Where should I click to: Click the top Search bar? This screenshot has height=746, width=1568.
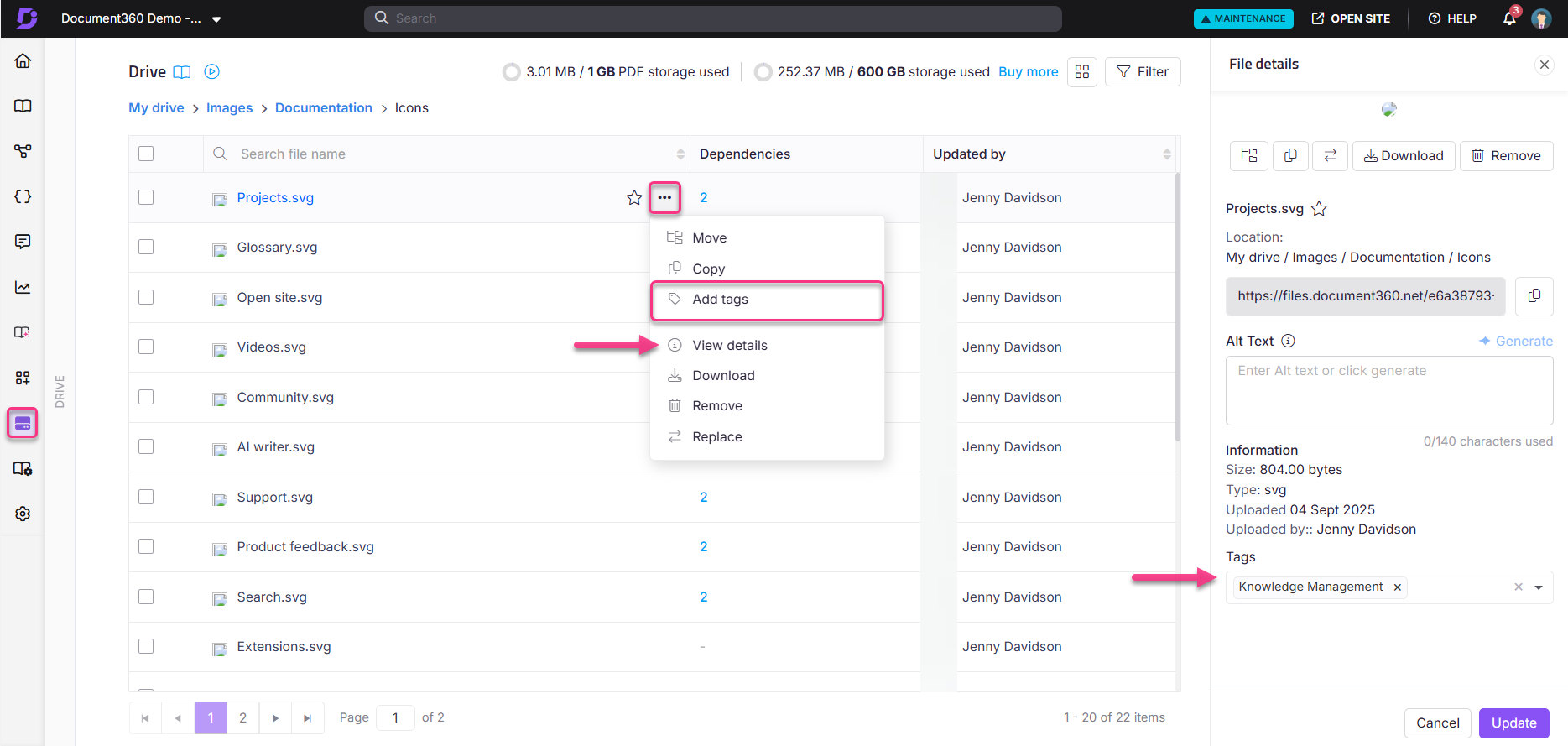713,18
